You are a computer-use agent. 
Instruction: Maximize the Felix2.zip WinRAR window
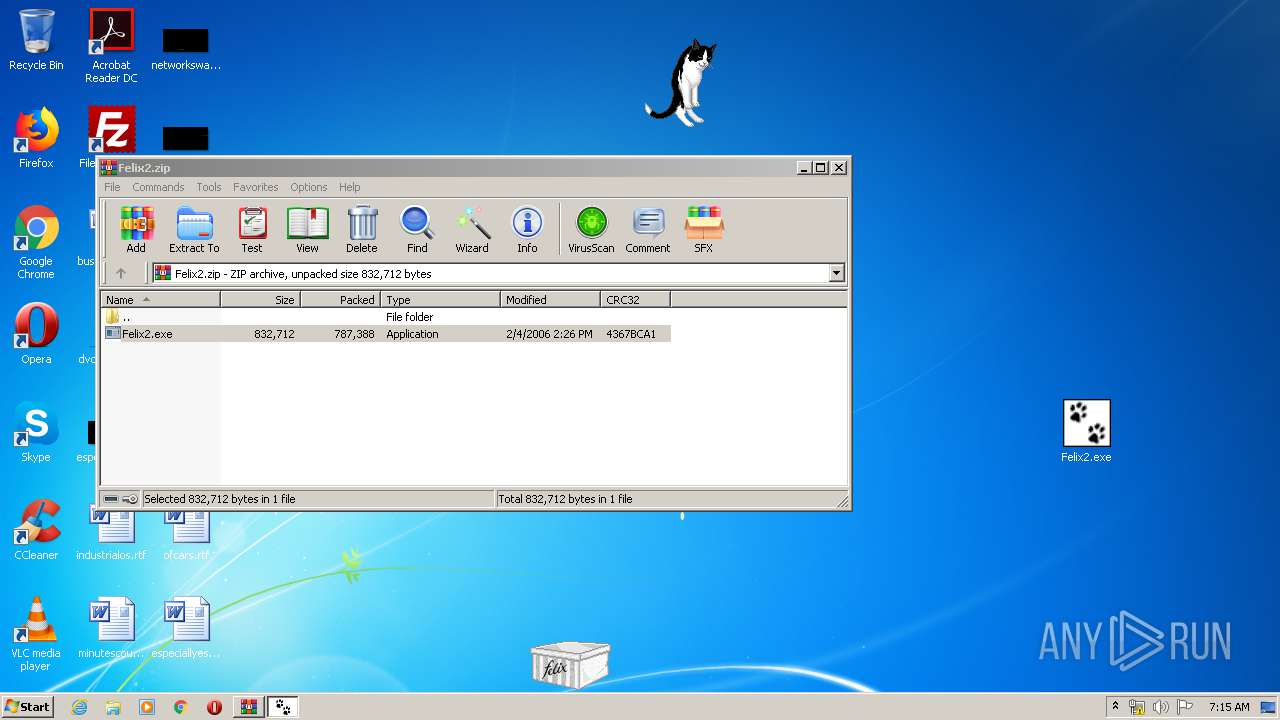821,168
